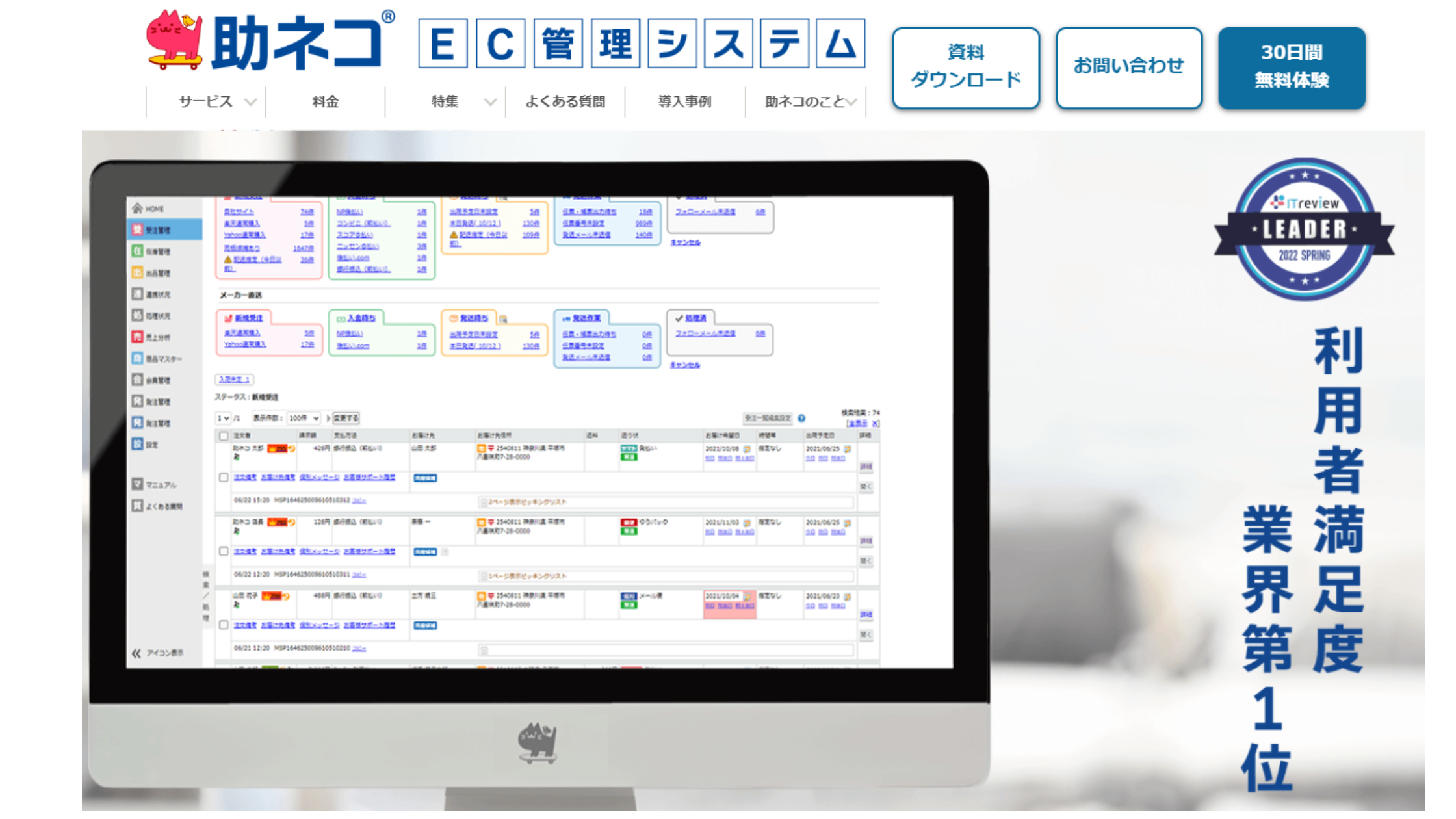Start the 30日間無料体験 trial
This screenshot has height=819, width=1456.
[x=1292, y=67]
